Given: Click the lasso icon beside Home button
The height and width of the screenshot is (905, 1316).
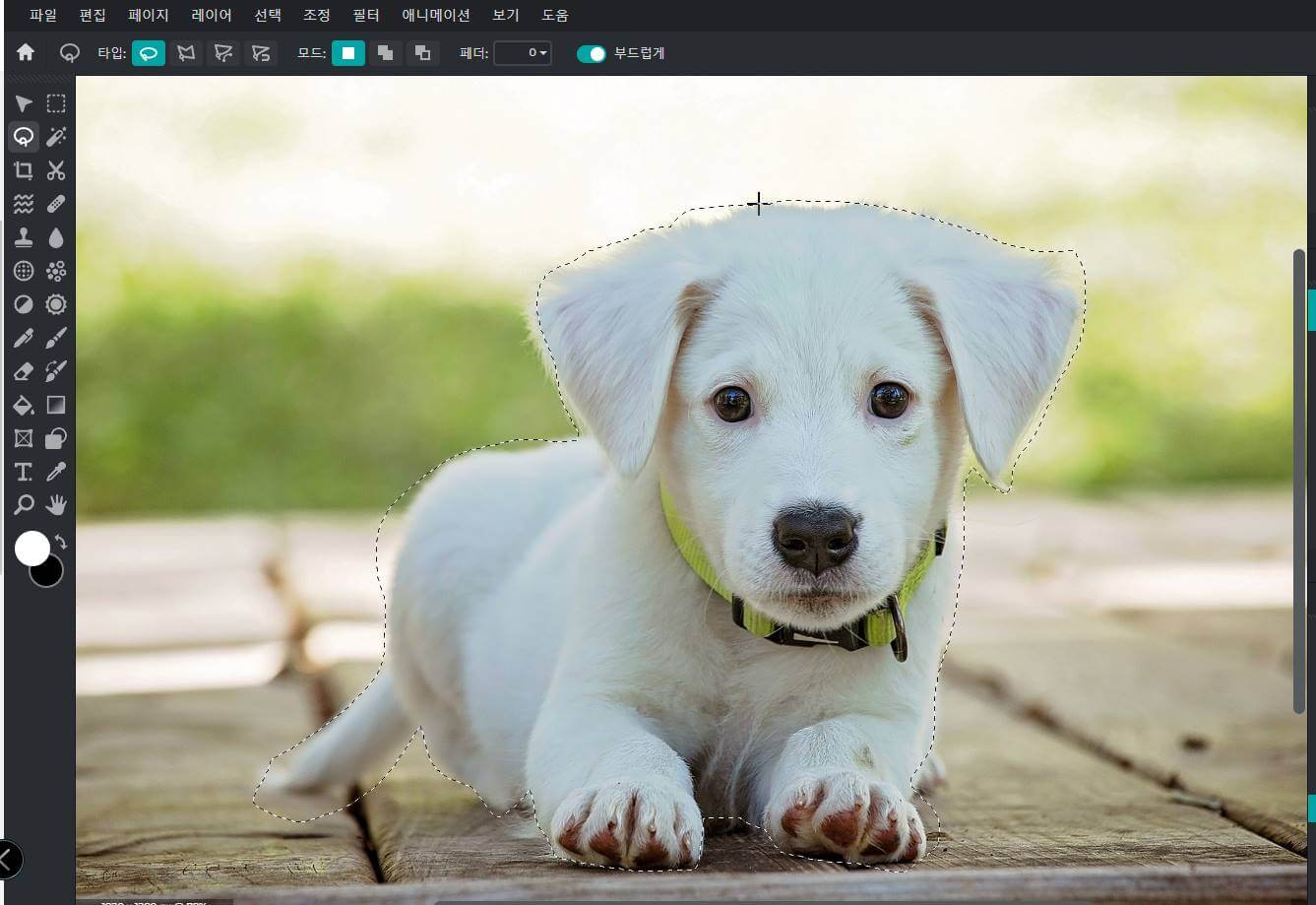Looking at the screenshot, I should pos(69,53).
